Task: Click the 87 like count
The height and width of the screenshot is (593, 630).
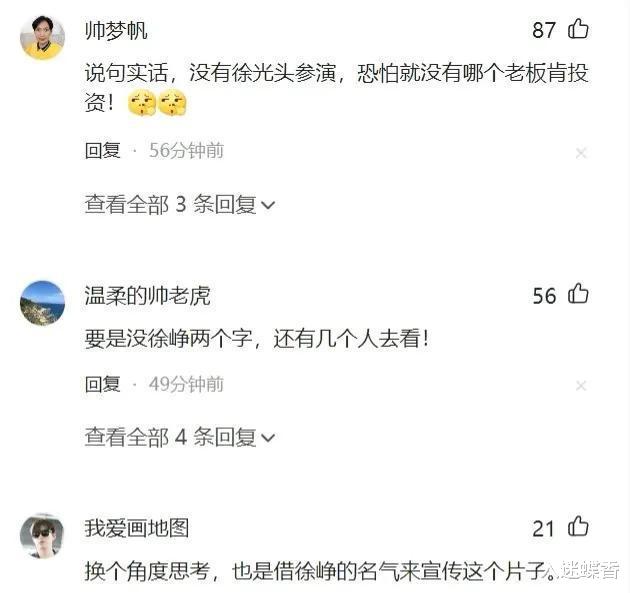Action: 544,30
